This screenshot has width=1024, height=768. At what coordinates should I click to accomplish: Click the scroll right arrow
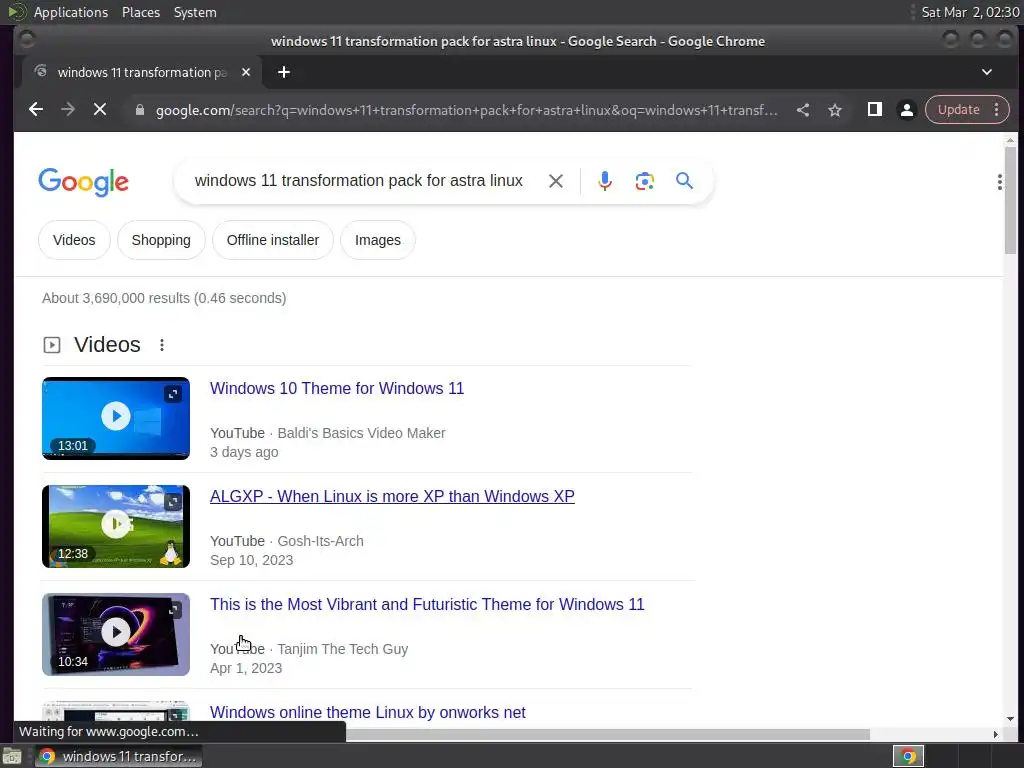click(x=995, y=735)
